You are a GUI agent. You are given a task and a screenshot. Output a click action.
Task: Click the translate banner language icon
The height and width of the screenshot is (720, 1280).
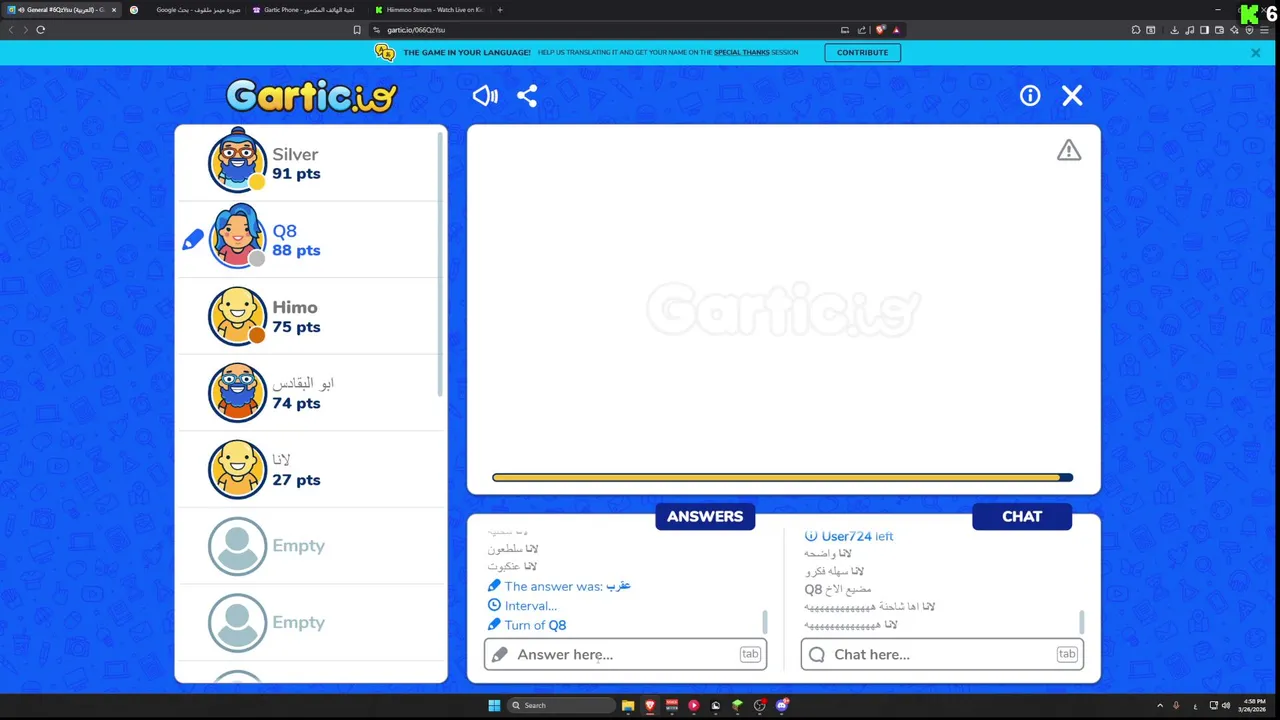click(385, 52)
